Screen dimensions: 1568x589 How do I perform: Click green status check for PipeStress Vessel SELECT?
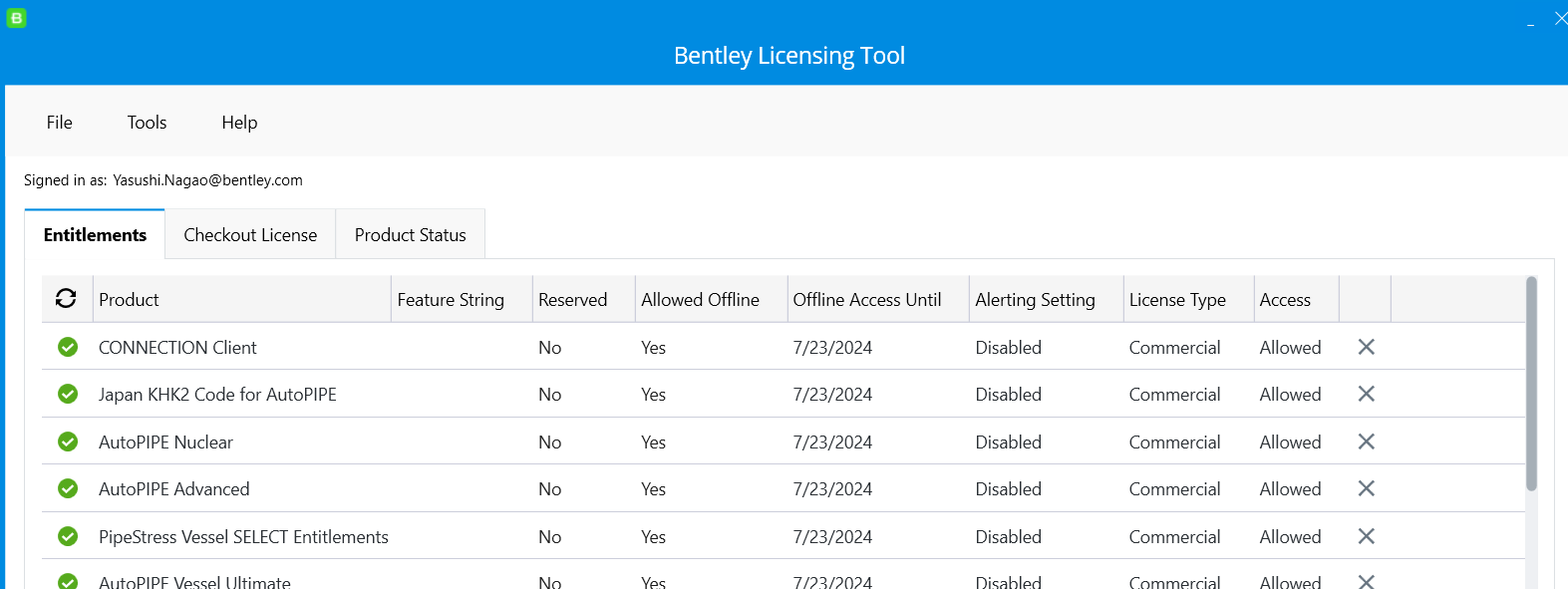pos(68,536)
